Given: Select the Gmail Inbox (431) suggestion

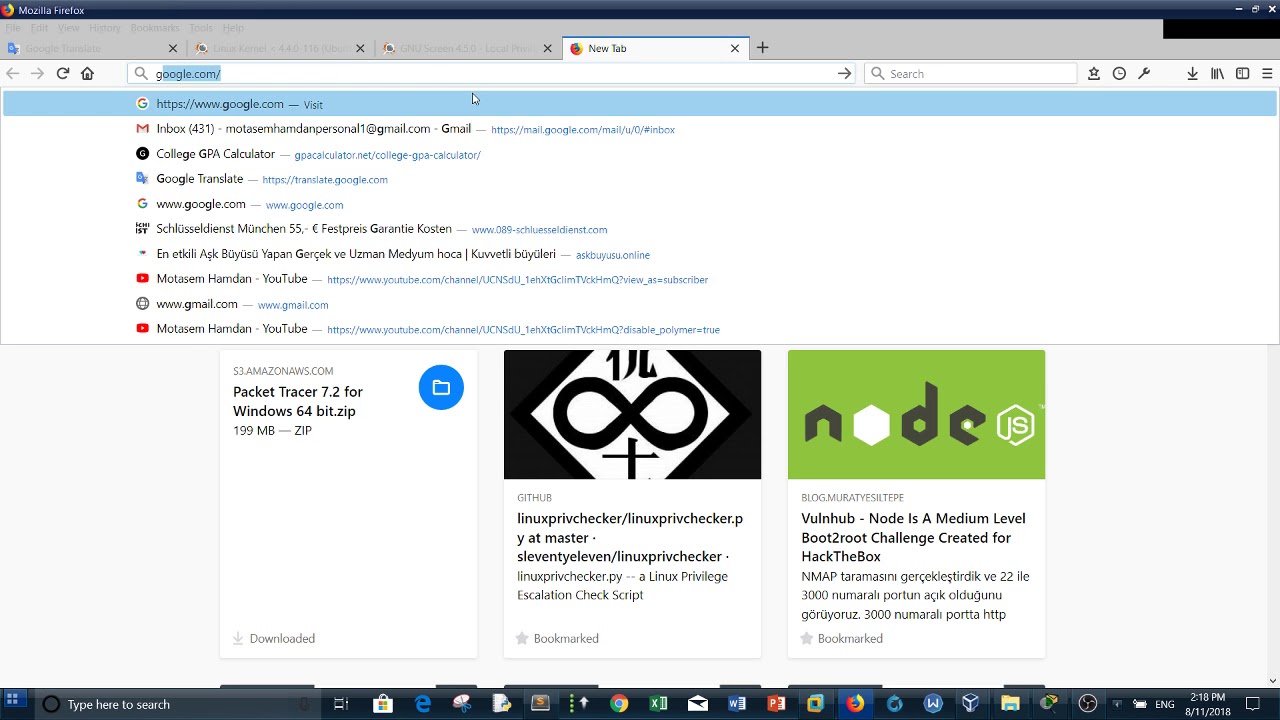Looking at the screenshot, I should click(x=640, y=129).
